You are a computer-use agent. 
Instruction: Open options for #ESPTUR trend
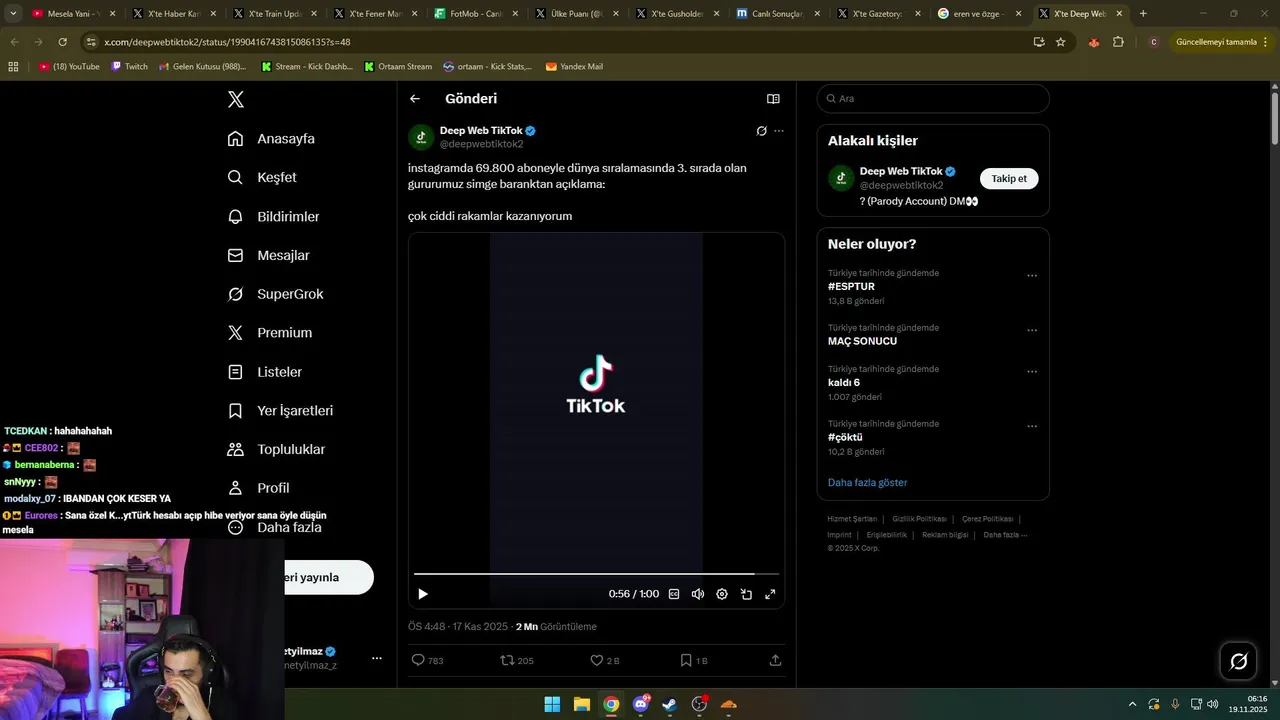[x=1032, y=276]
